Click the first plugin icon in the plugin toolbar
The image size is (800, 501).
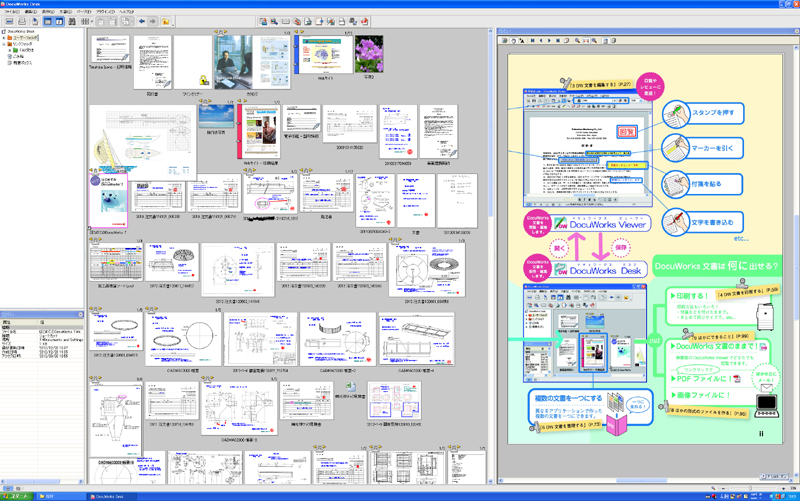(263, 21)
